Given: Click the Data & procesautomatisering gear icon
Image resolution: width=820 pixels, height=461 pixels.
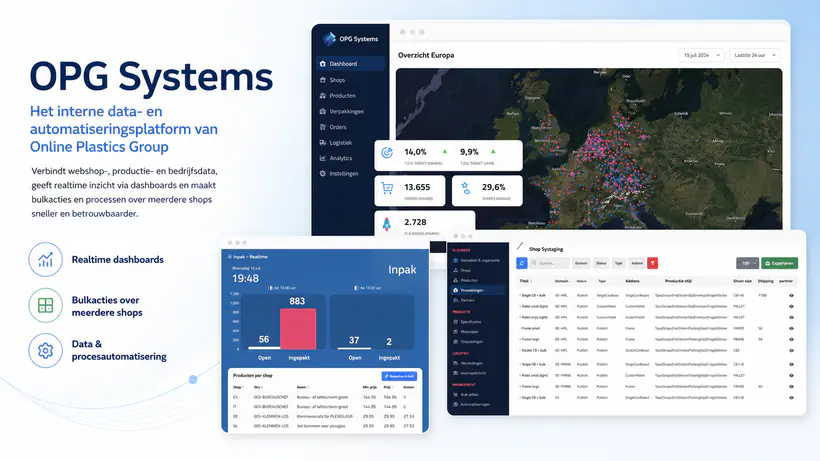Looking at the screenshot, I should pos(45,351).
